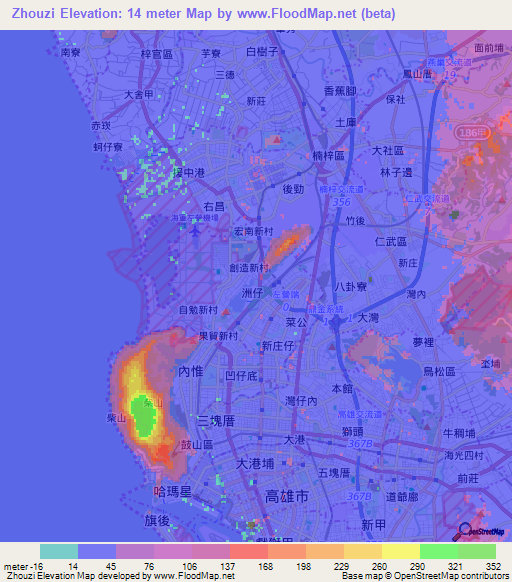
Task: Open the OpenStreetMap contributors base map credit
Action: pyautogui.click(x=425, y=576)
